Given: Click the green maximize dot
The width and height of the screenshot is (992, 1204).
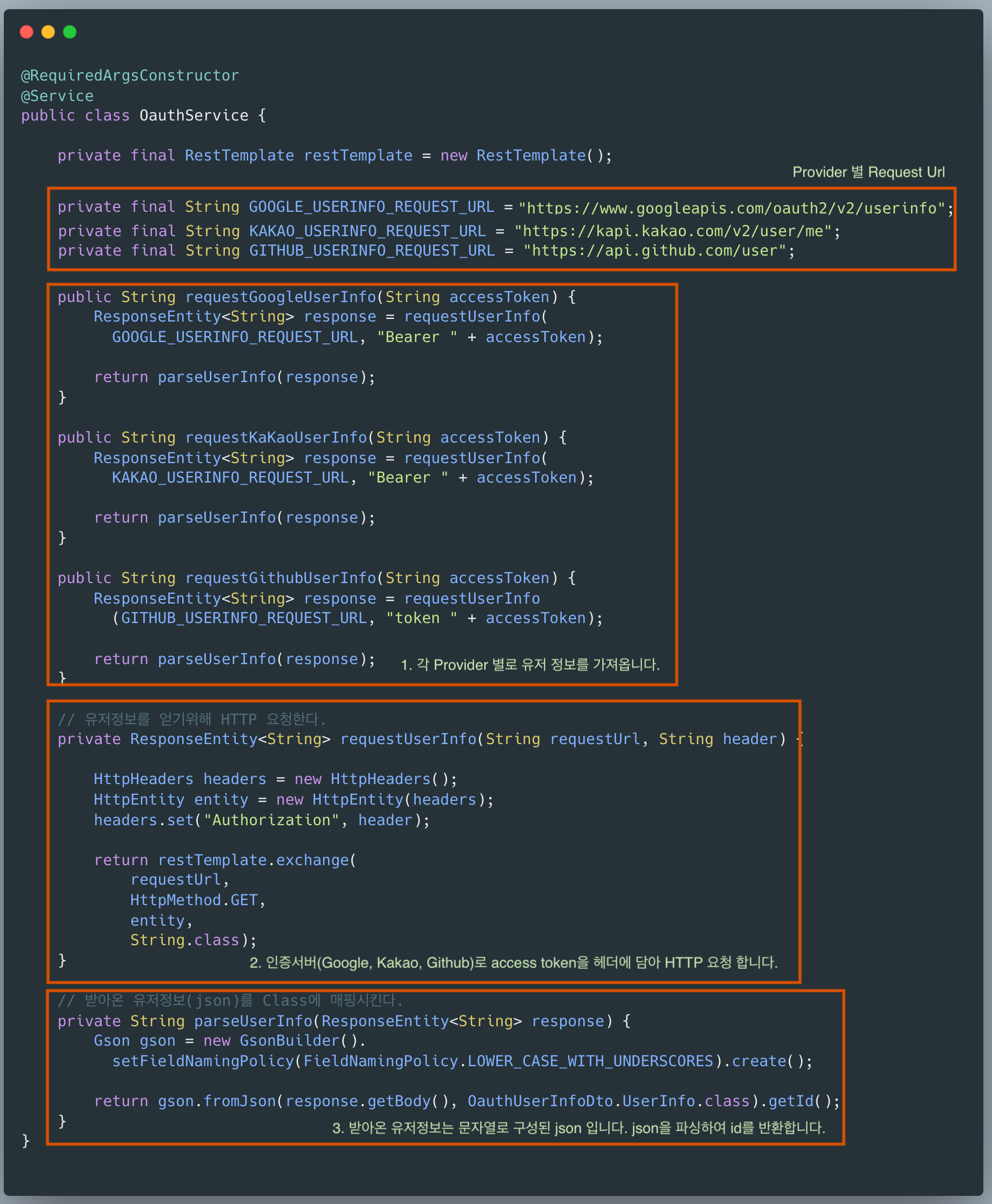Looking at the screenshot, I should [70, 32].
